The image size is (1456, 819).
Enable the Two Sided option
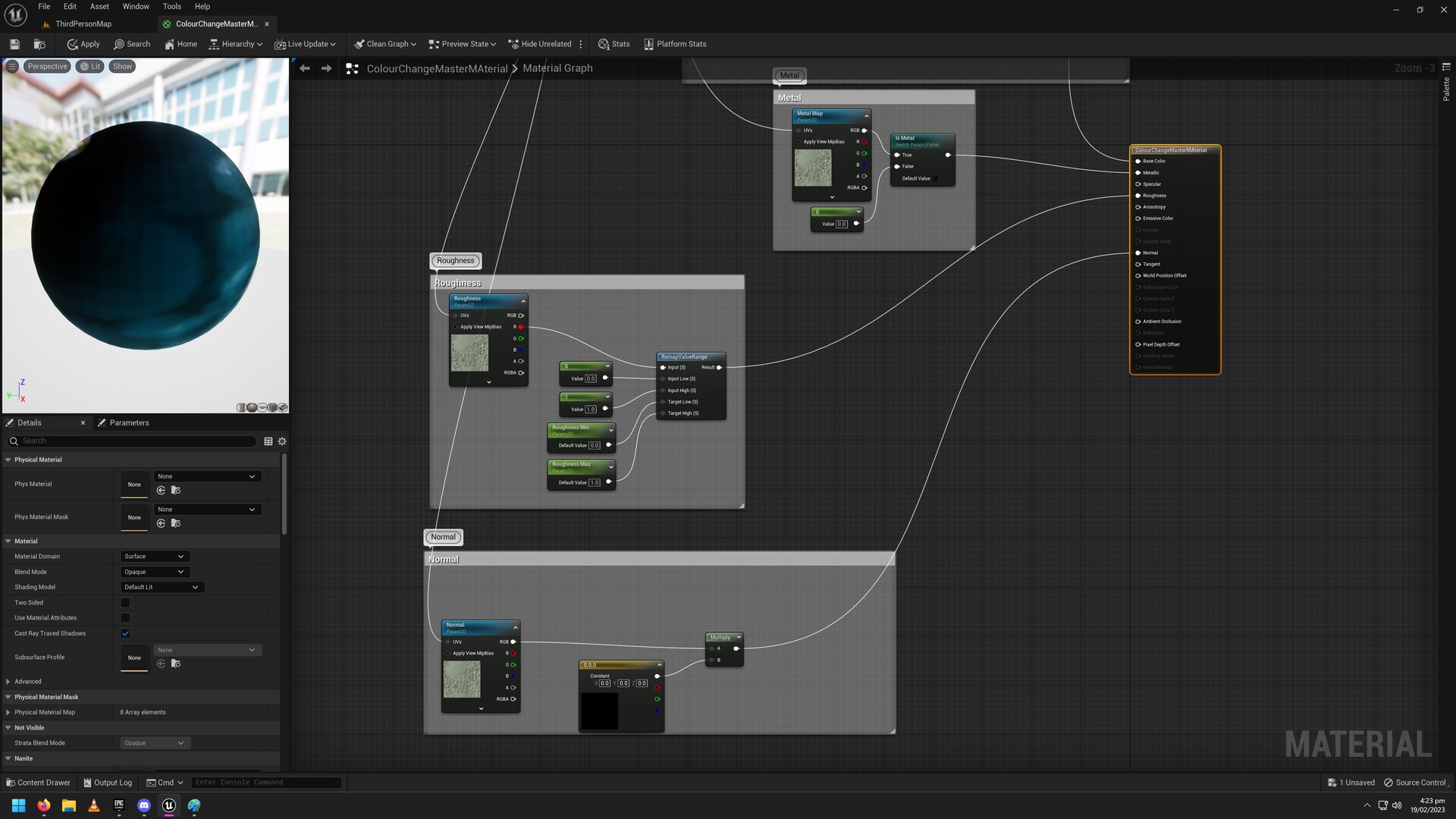tap(126, 602)
